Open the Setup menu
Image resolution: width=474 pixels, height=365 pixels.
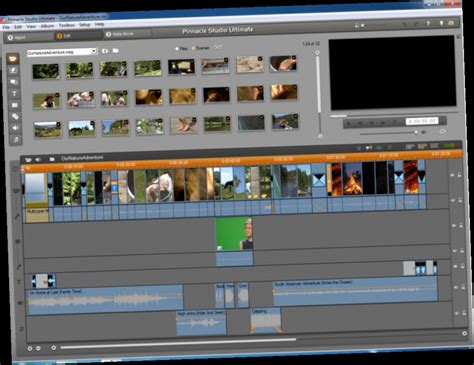point(85,25)
